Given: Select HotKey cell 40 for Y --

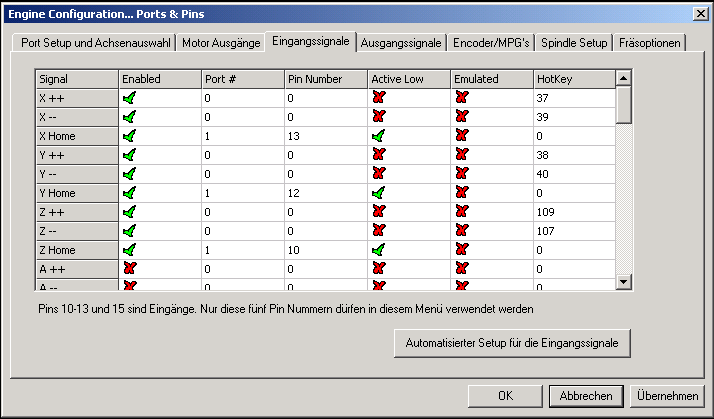Looking at the screenshot, I should (574, 174).
